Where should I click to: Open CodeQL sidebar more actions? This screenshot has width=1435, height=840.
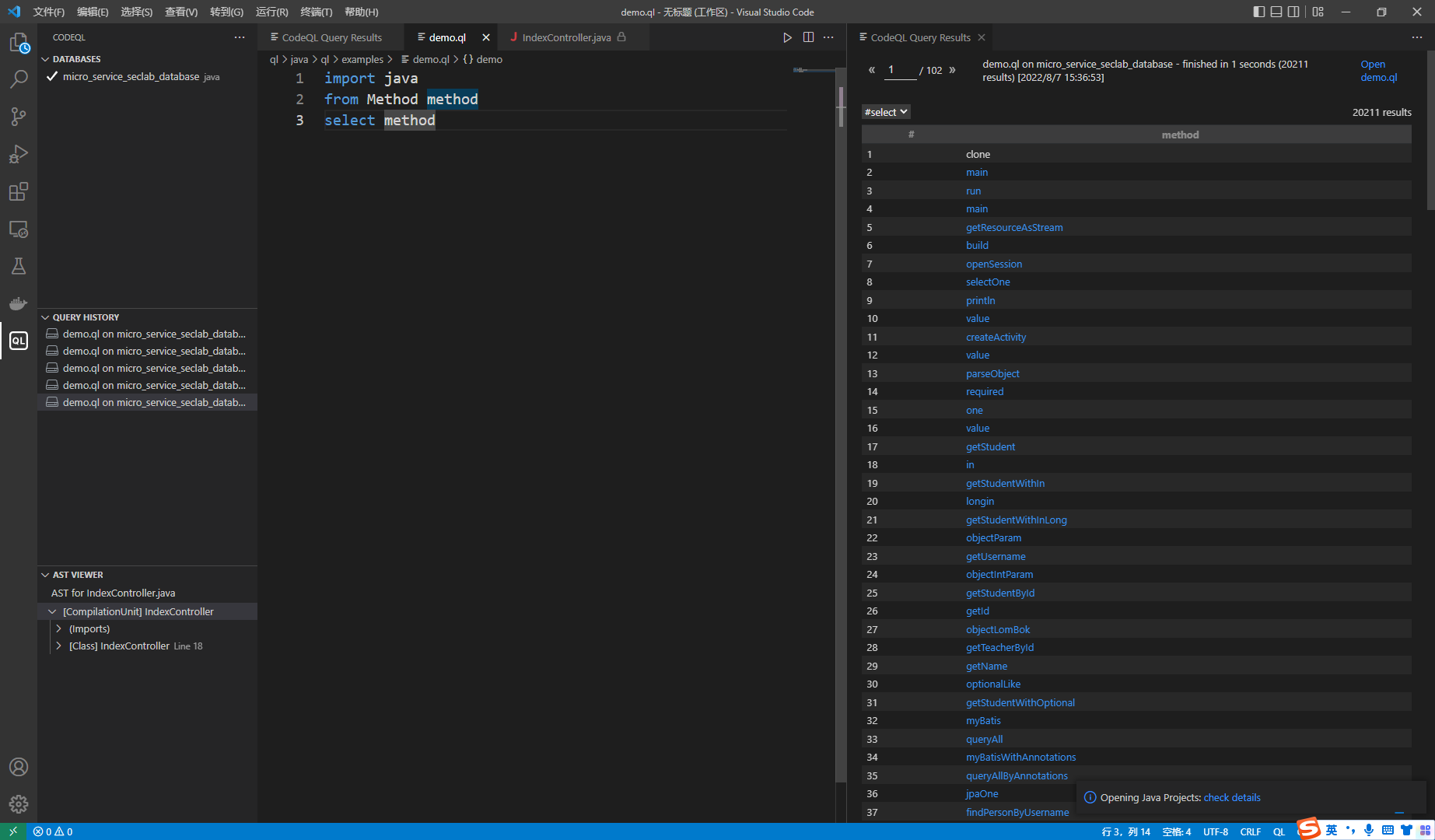point(240,37)
